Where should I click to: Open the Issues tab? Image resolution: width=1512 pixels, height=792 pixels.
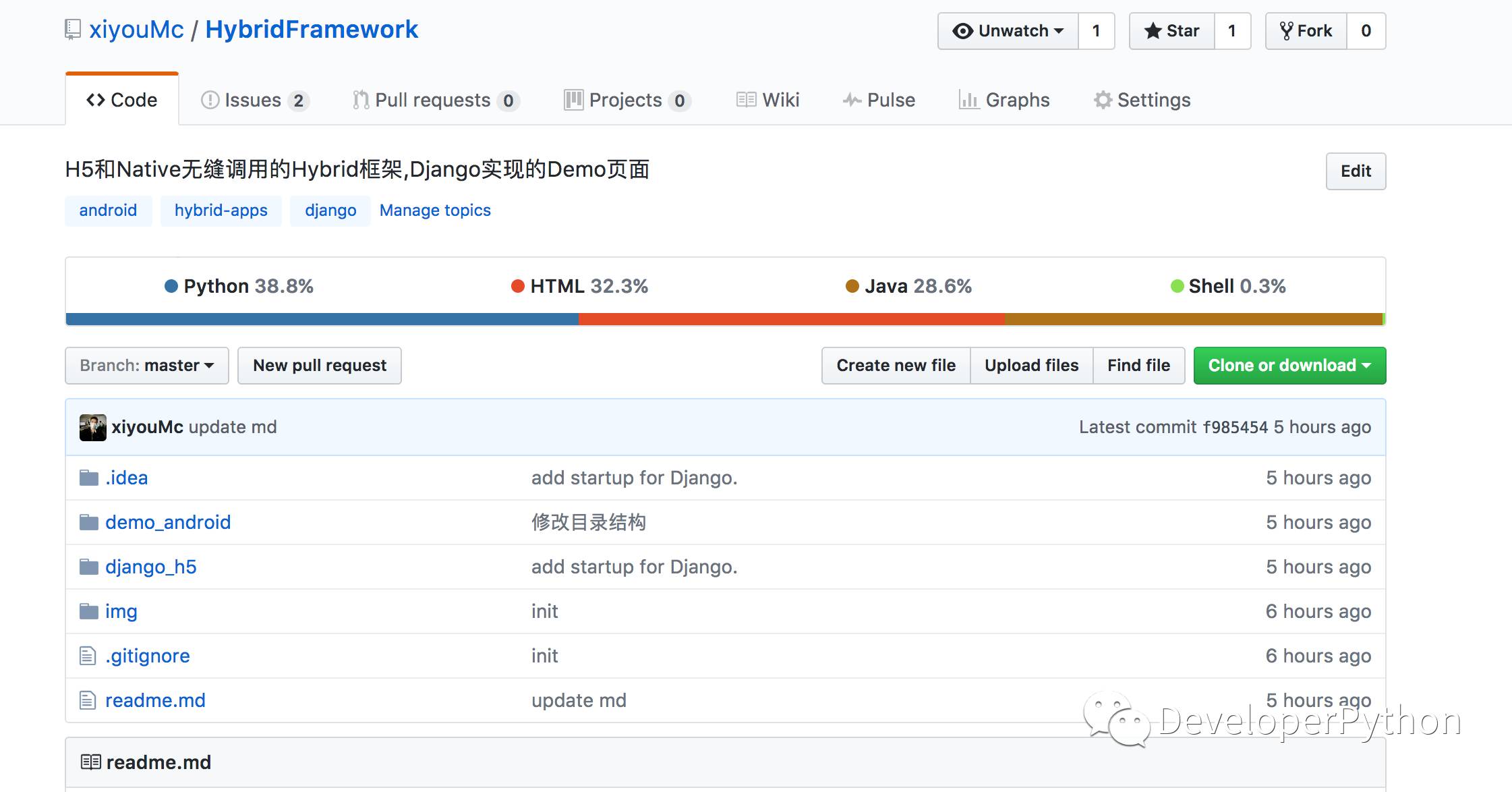(255, 100)
